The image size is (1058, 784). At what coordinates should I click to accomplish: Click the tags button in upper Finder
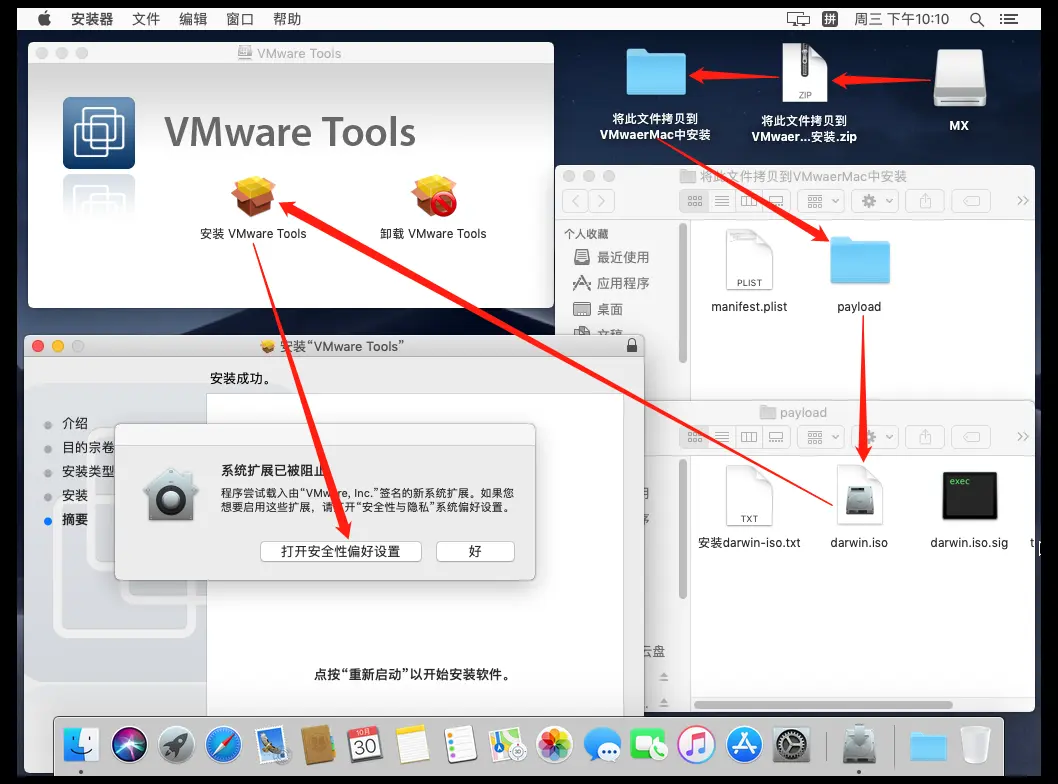coord(972,201)
